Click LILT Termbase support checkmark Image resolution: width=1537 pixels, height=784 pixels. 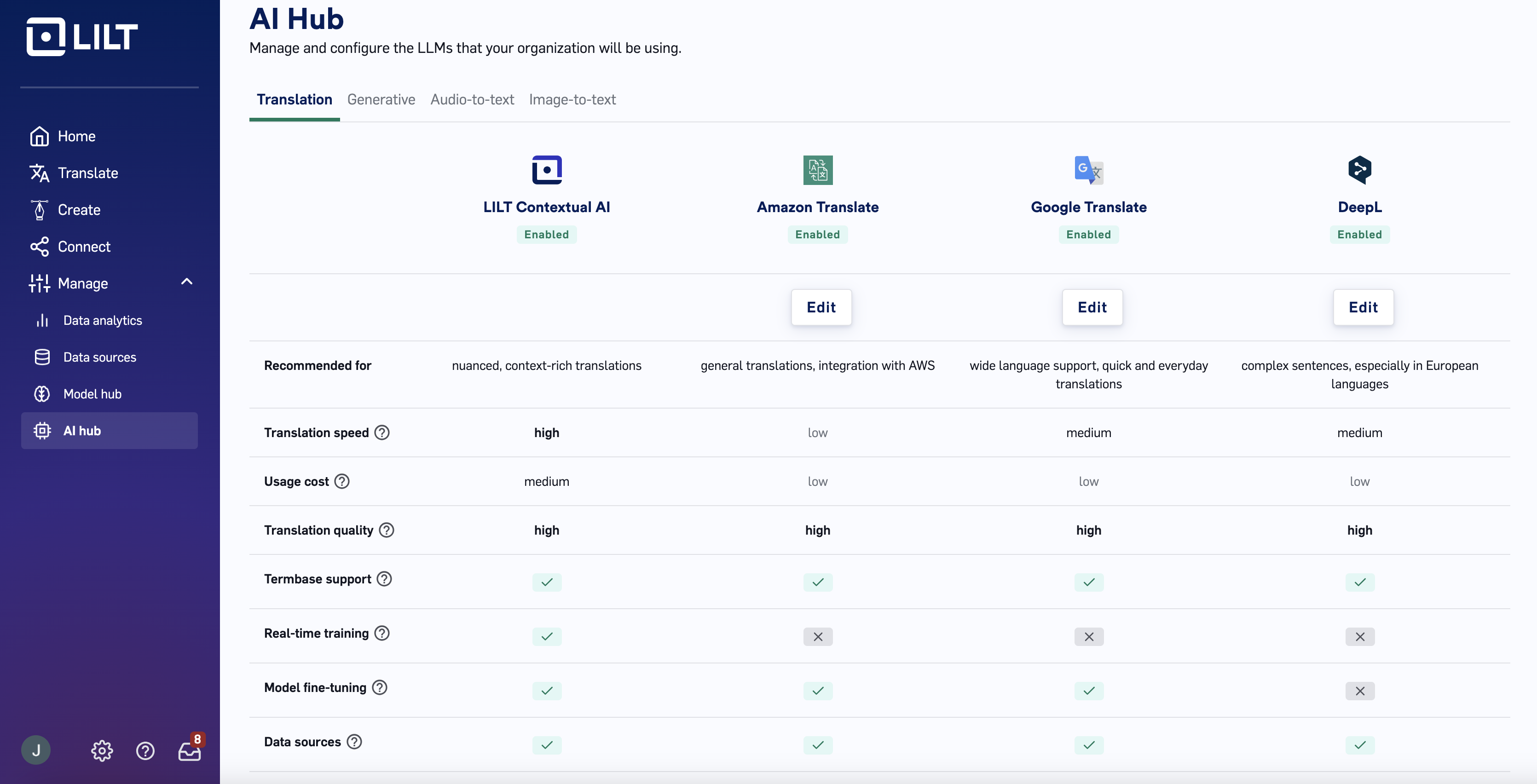point(547,582)
